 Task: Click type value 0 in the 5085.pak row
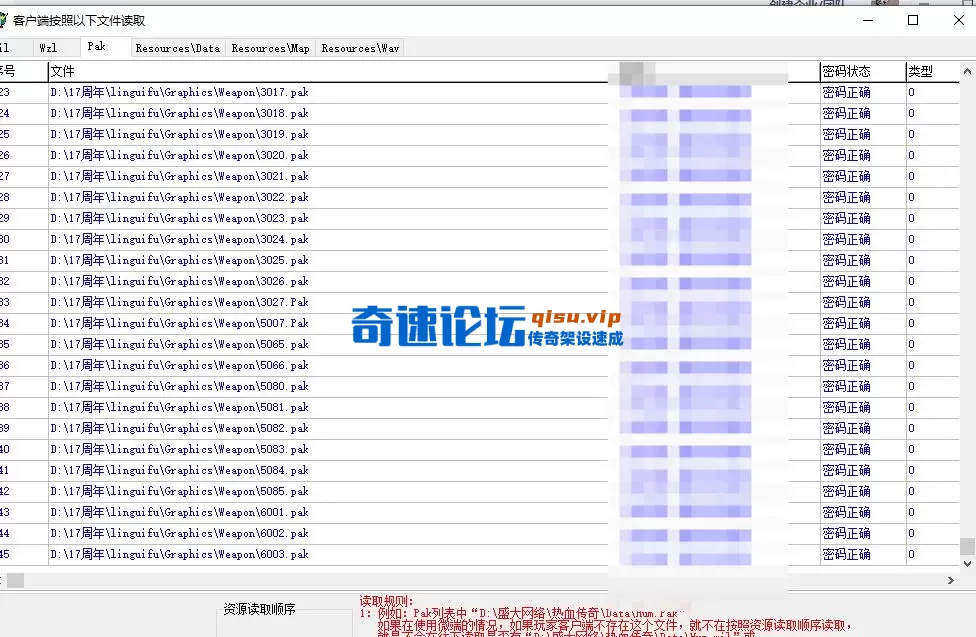(911, 492)
